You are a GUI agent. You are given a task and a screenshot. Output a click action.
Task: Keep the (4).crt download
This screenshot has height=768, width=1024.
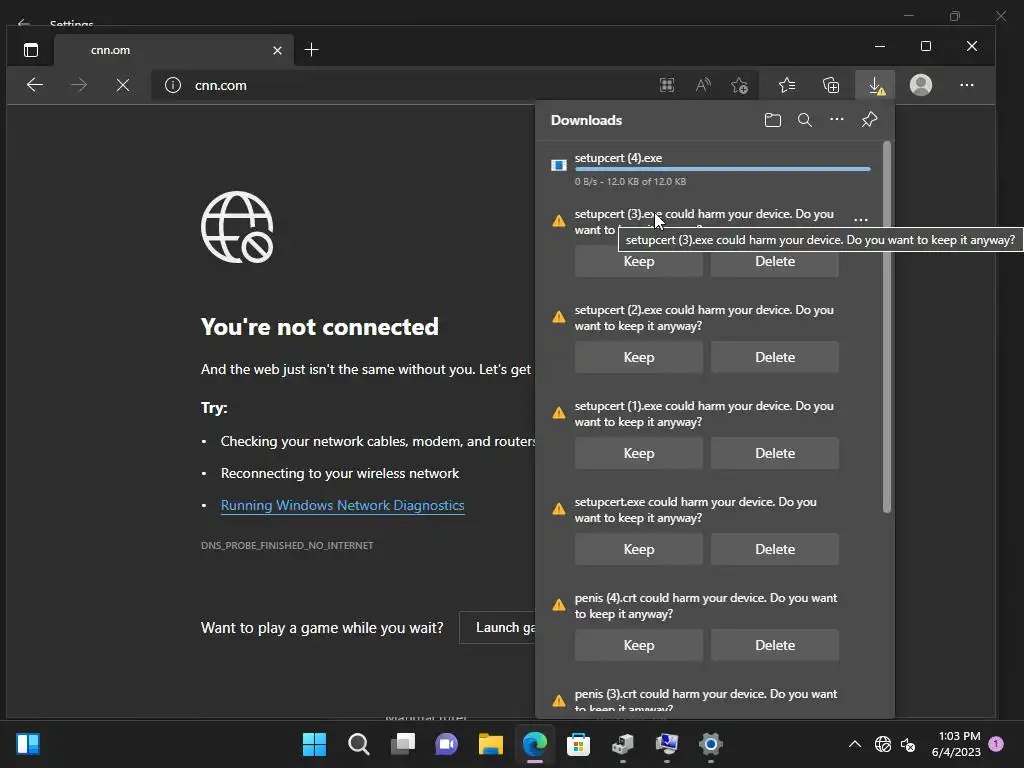point(639,645)
